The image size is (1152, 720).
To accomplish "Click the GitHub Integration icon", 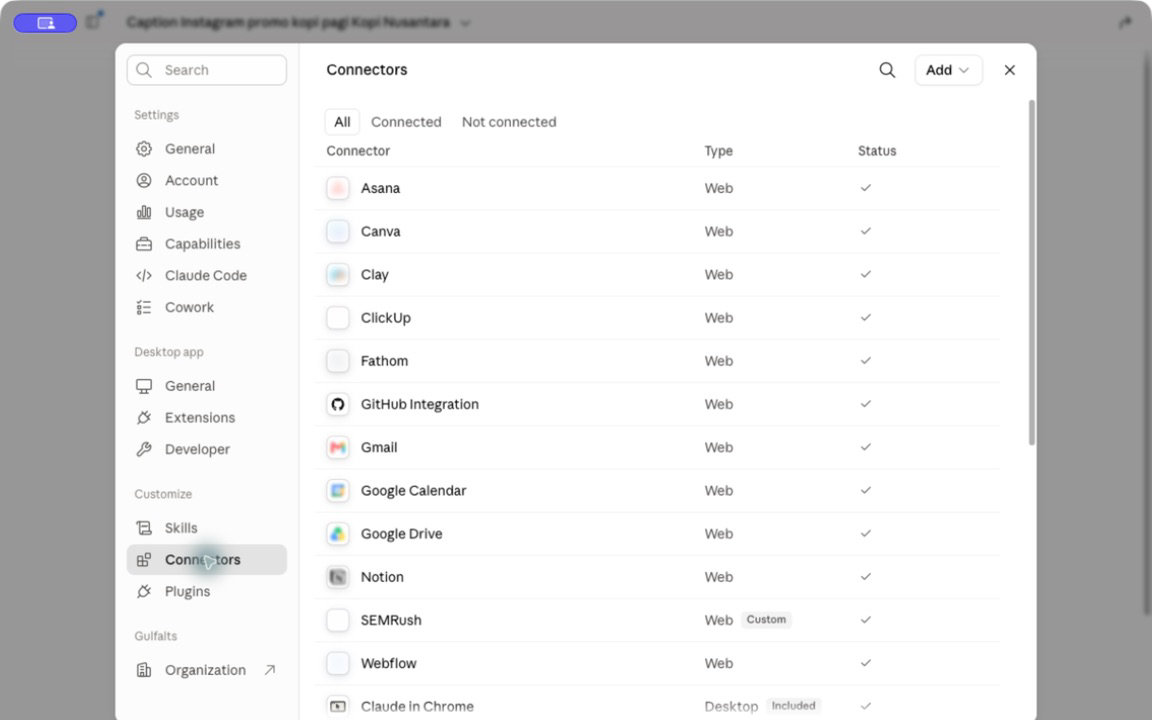I will click(337, 404).
